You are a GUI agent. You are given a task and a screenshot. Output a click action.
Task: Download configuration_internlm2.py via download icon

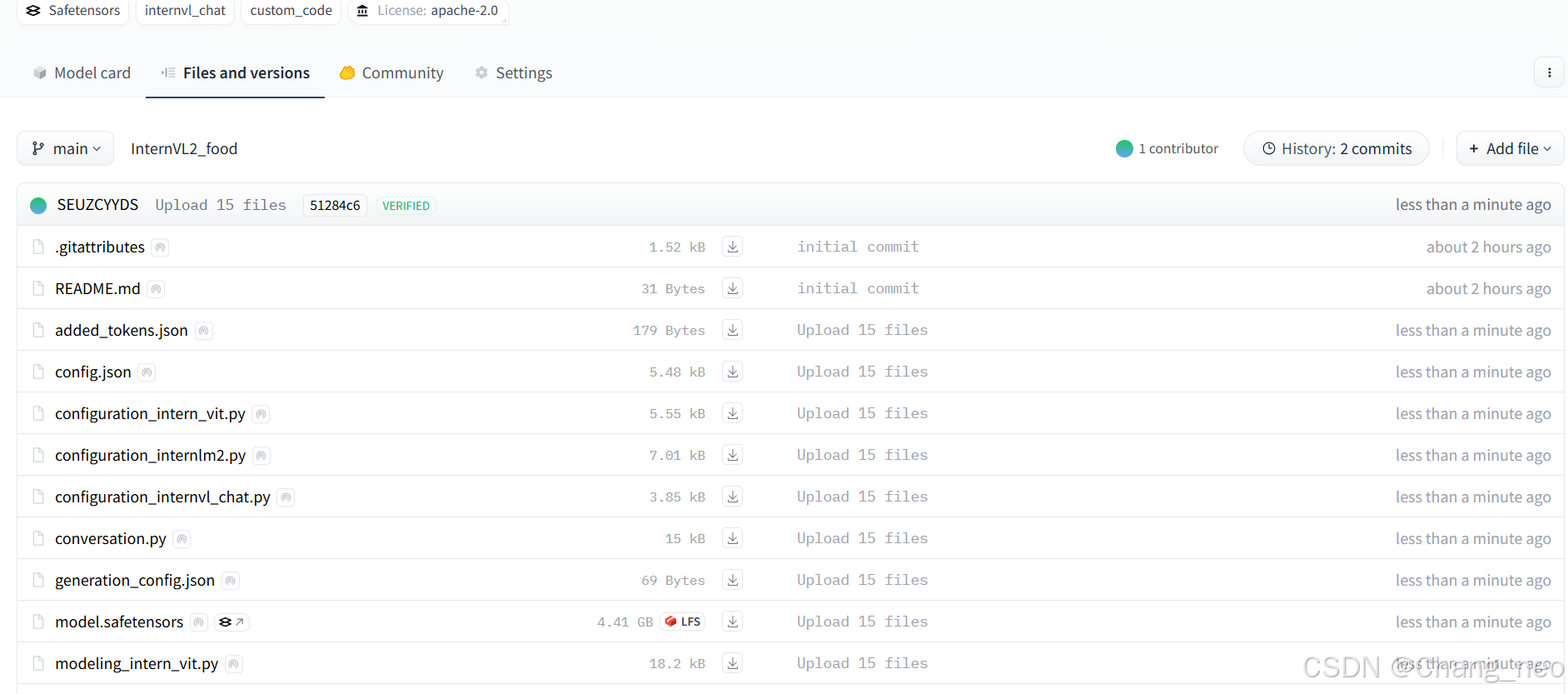[733, 455]
